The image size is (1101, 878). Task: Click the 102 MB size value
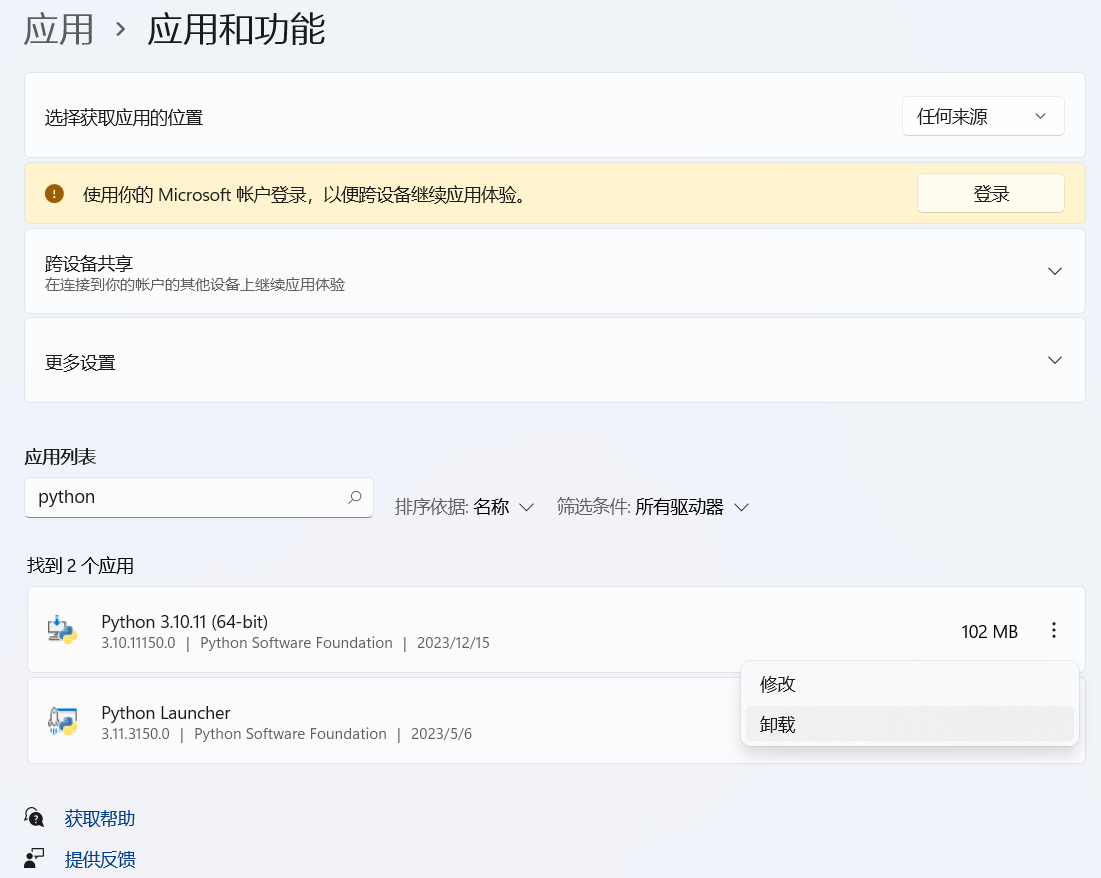989,631
